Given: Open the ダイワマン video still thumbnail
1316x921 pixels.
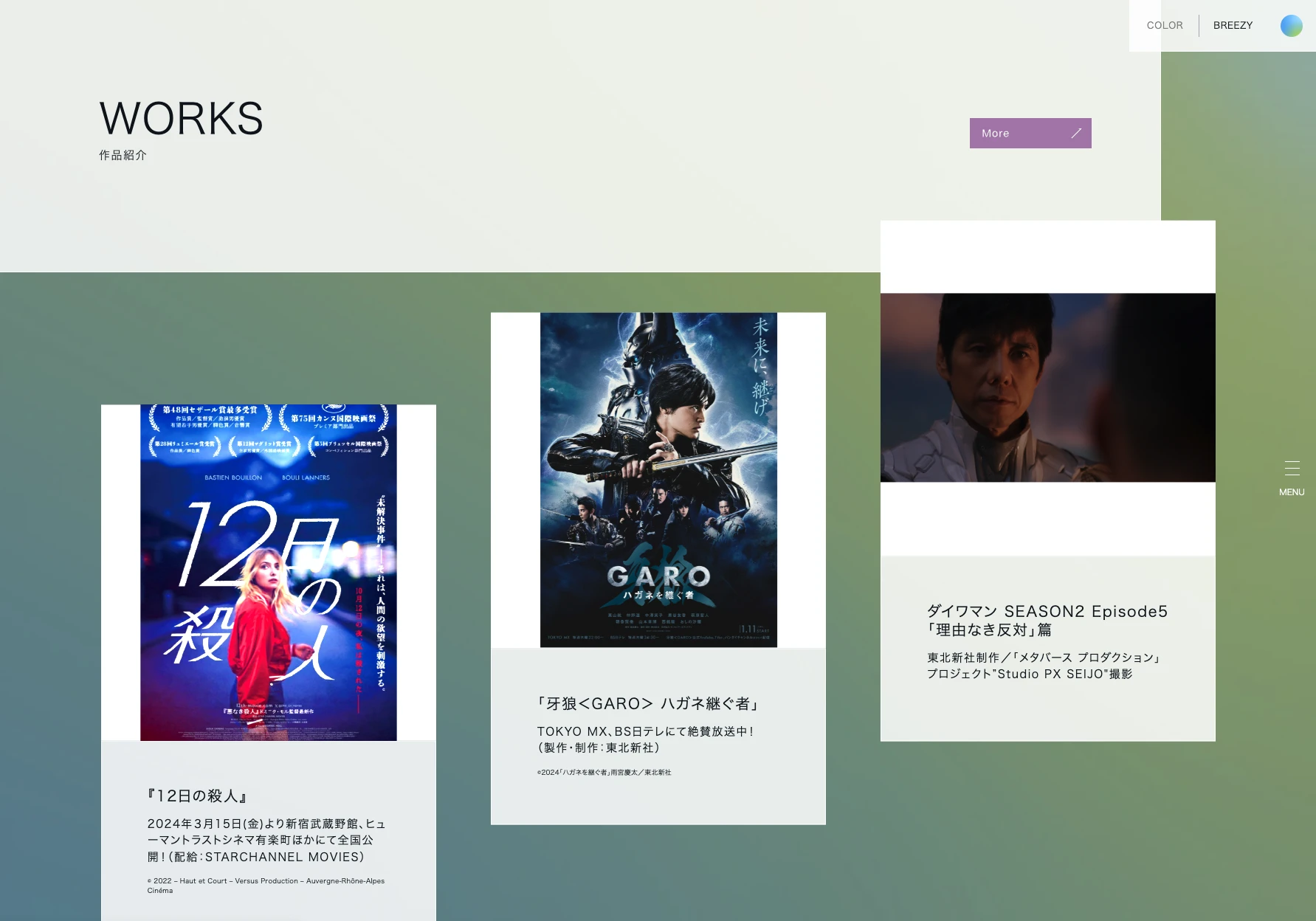Looking at the screenshot, I should [x=1047, y=387].
